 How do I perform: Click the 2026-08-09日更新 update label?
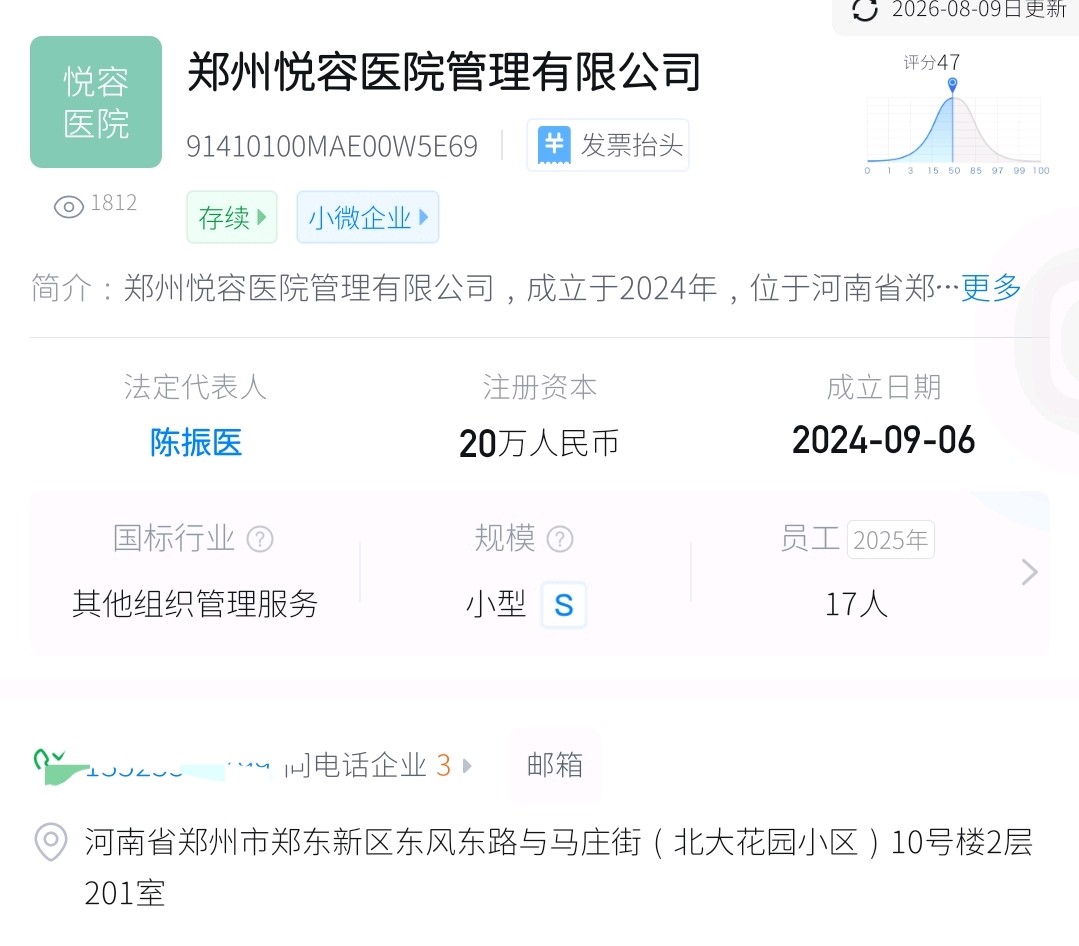point(979,10)
